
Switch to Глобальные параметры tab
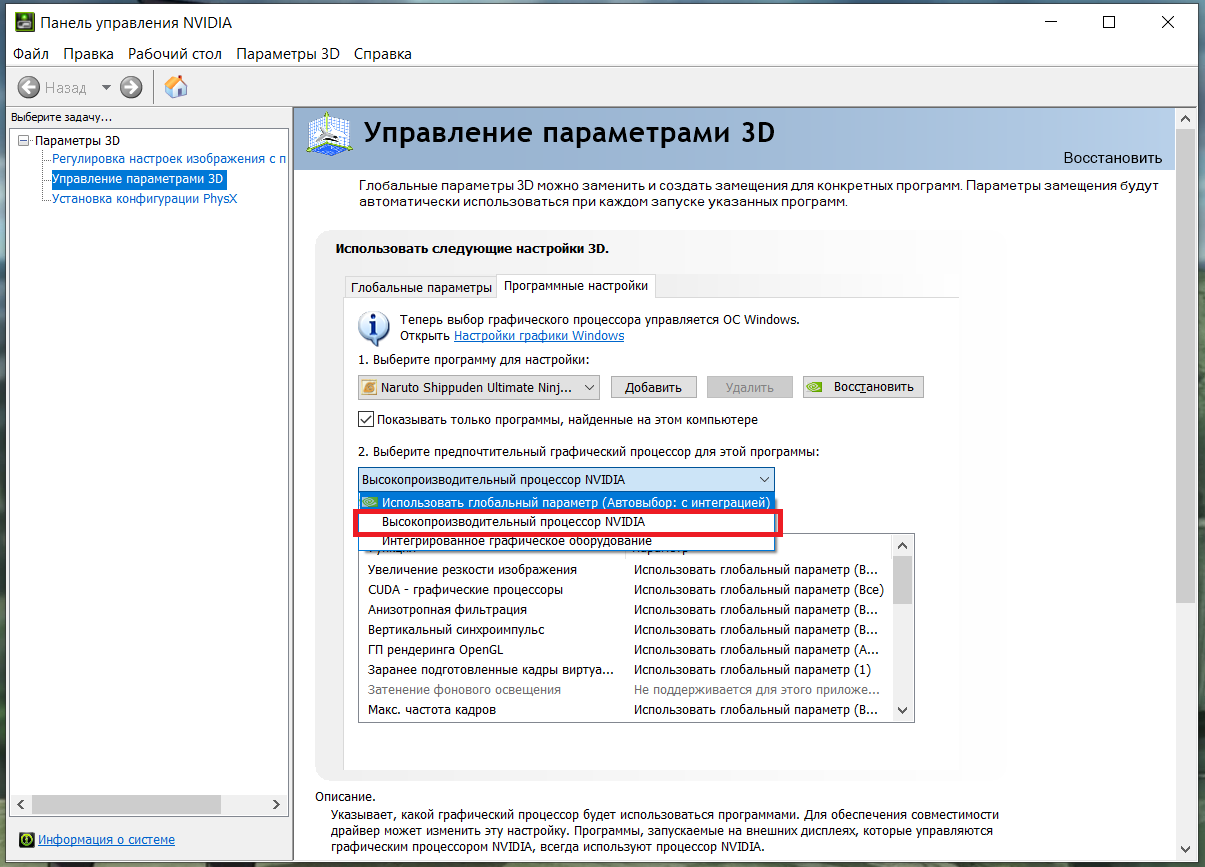[x=421, y=287]
